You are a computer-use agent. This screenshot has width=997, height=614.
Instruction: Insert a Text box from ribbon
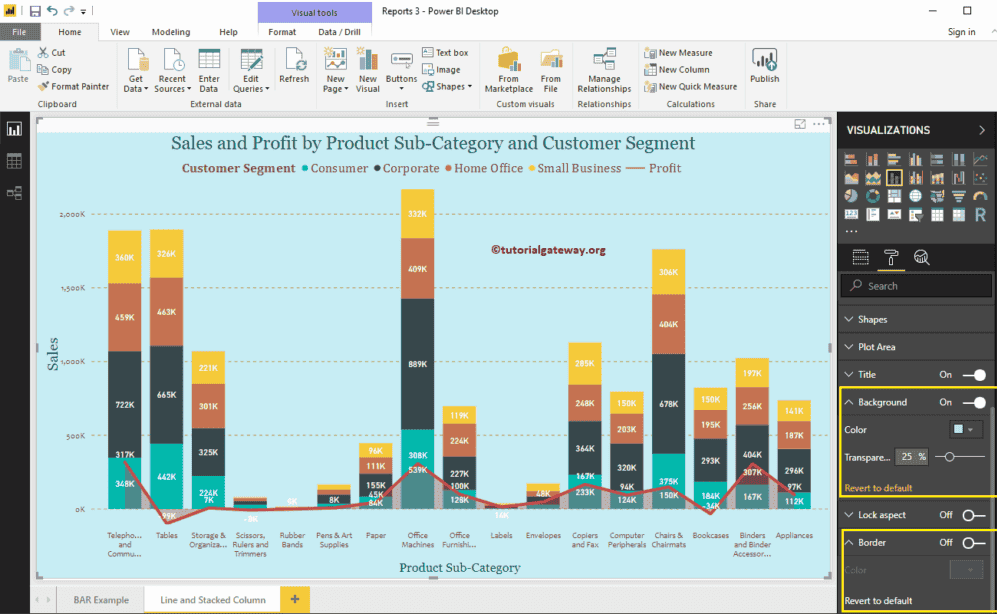coord(444,53)
